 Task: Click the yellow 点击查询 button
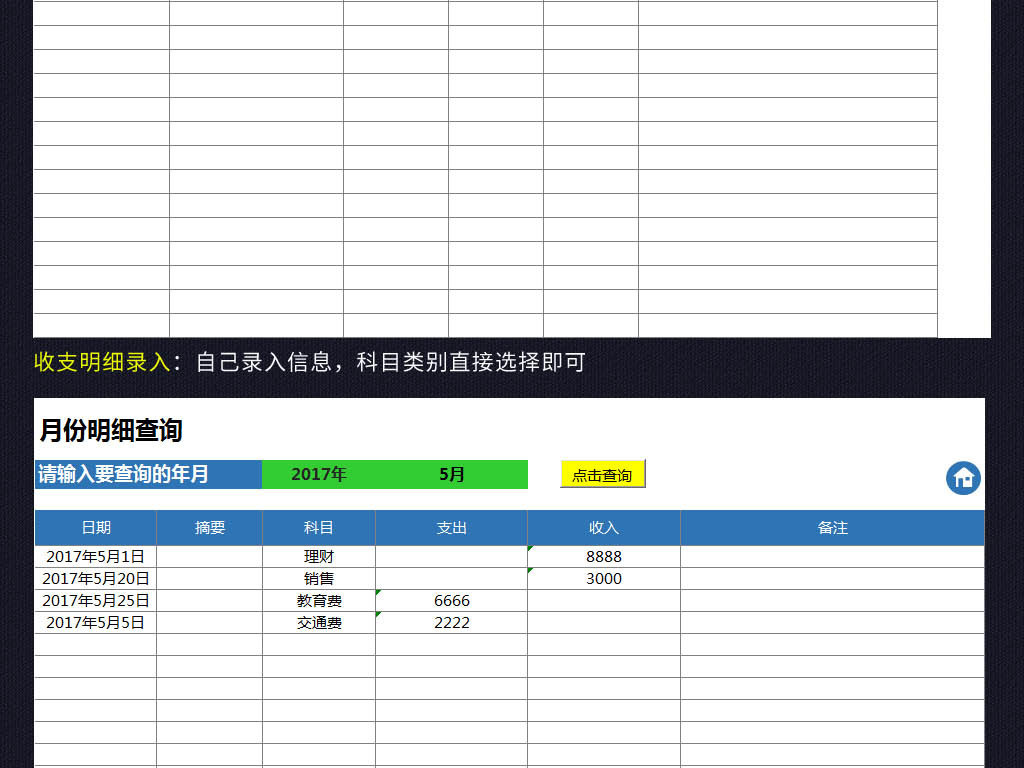pos(602,474)
